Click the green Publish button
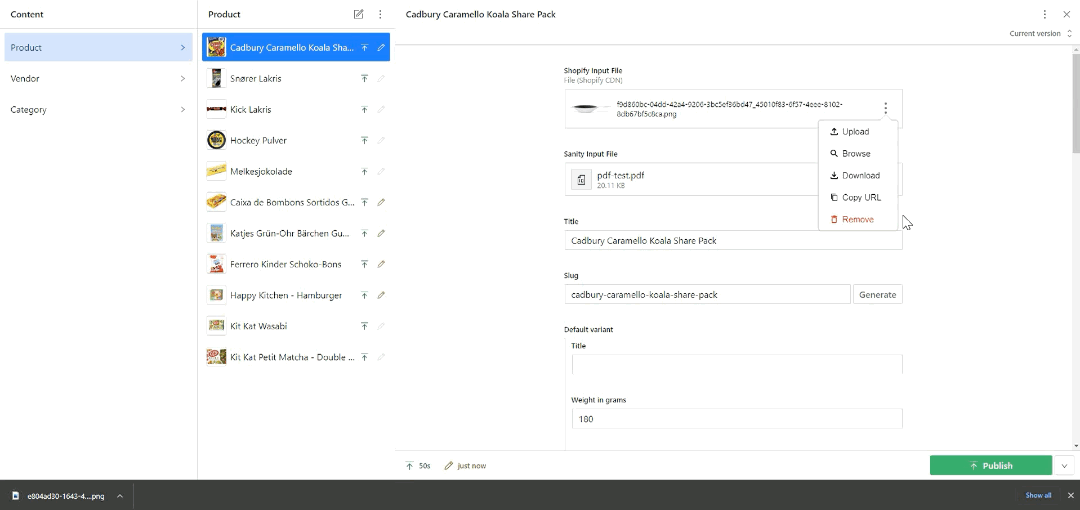The height and width of the screenshot is (510, 1080). pyautogui.click(x=990, y=465)
